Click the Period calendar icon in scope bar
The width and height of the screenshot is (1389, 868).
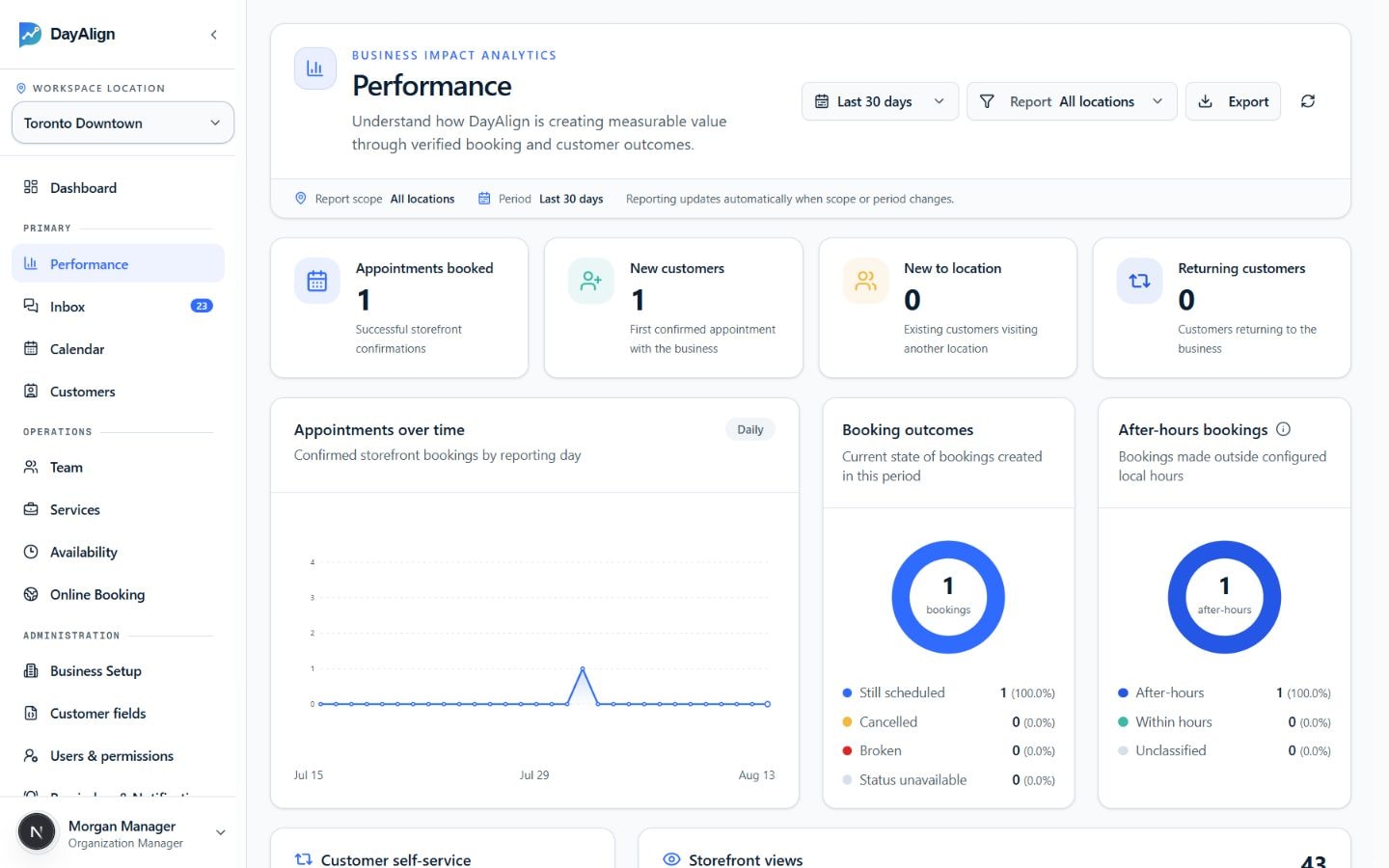(484, 199)
